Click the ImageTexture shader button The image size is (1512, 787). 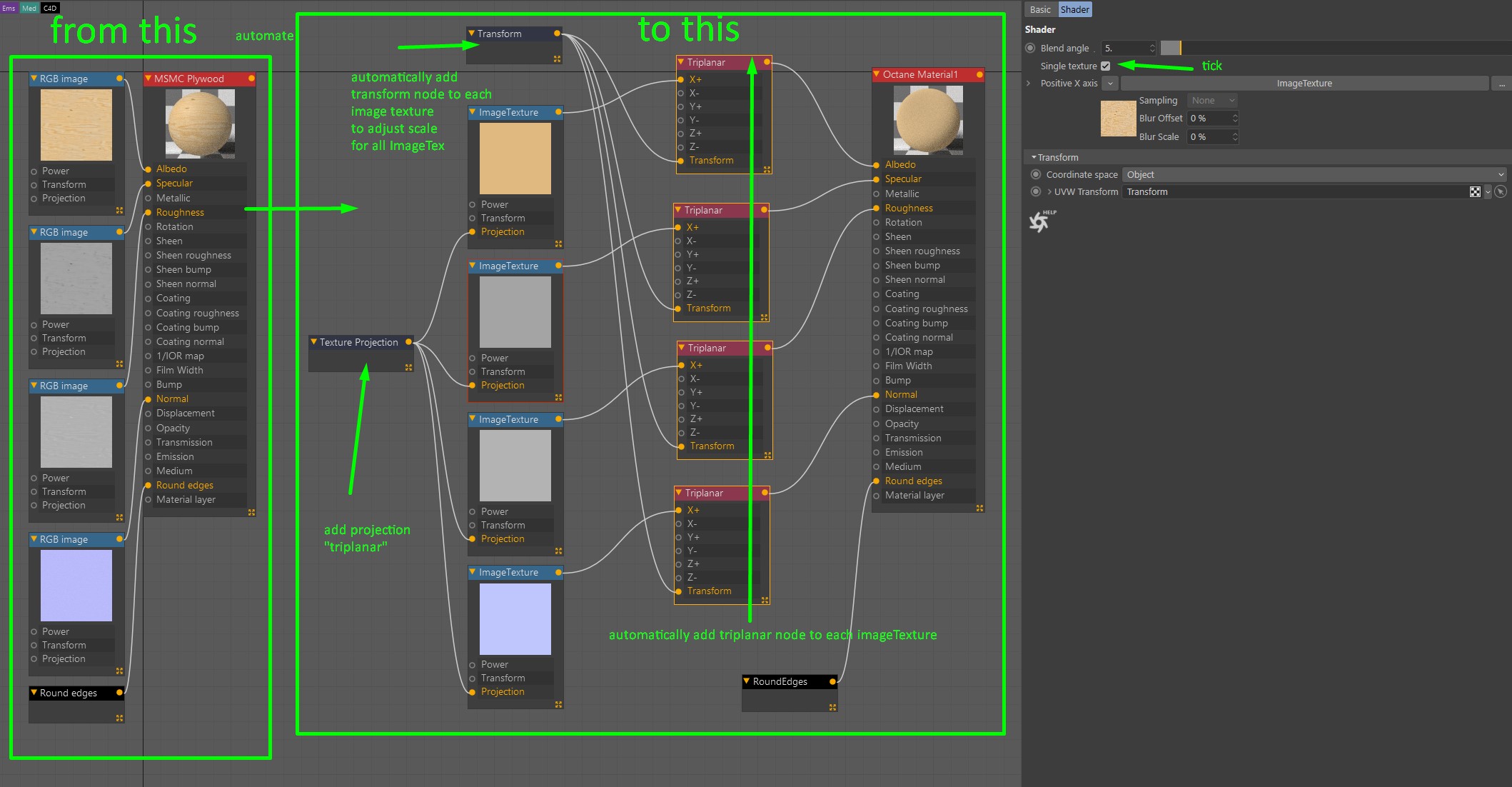(1304, 84)
